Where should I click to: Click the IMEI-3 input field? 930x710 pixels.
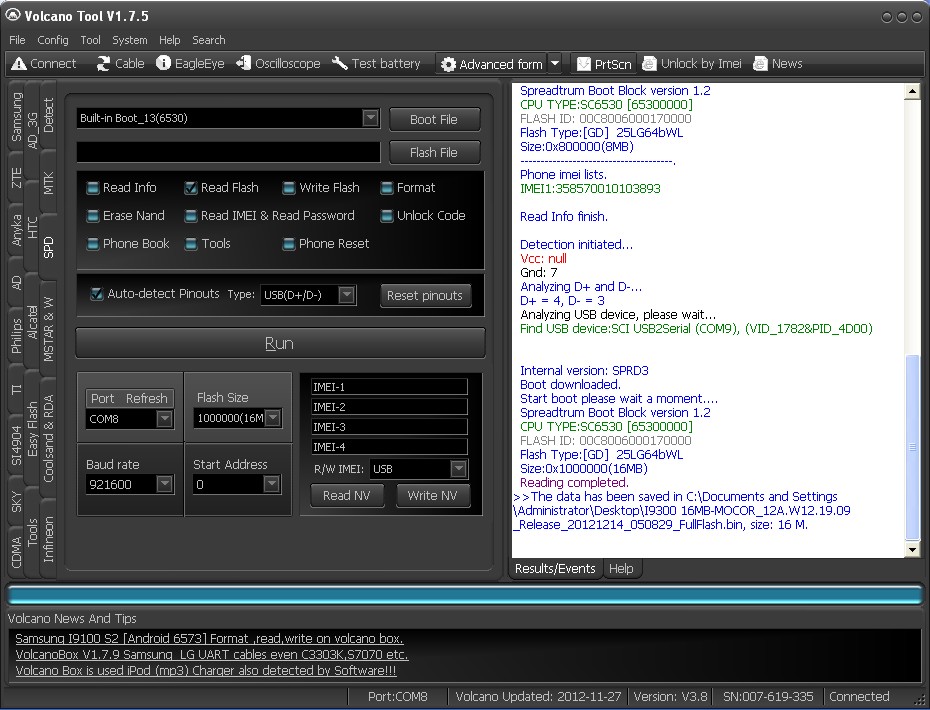click(x=389, y=426)
